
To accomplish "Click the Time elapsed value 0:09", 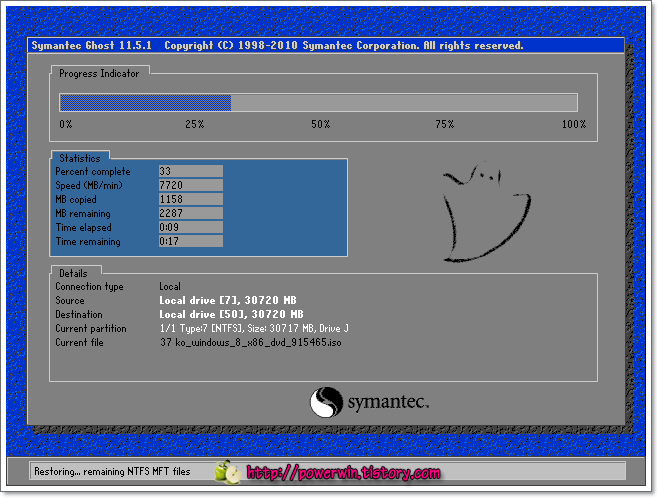I will pyautogui.click(x=191, y=227).
